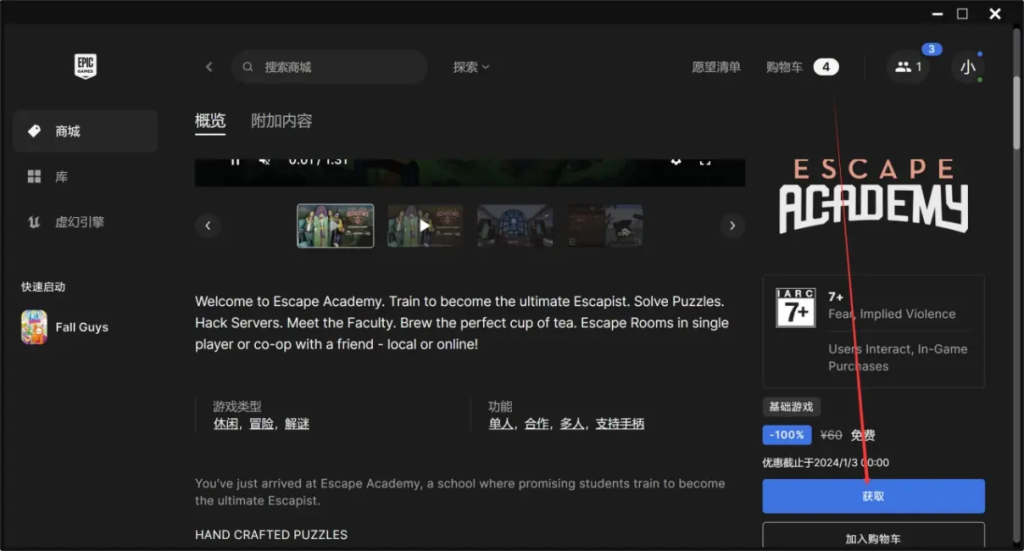
Task: Click the Epic Games logo
Action: pos(86,66)
